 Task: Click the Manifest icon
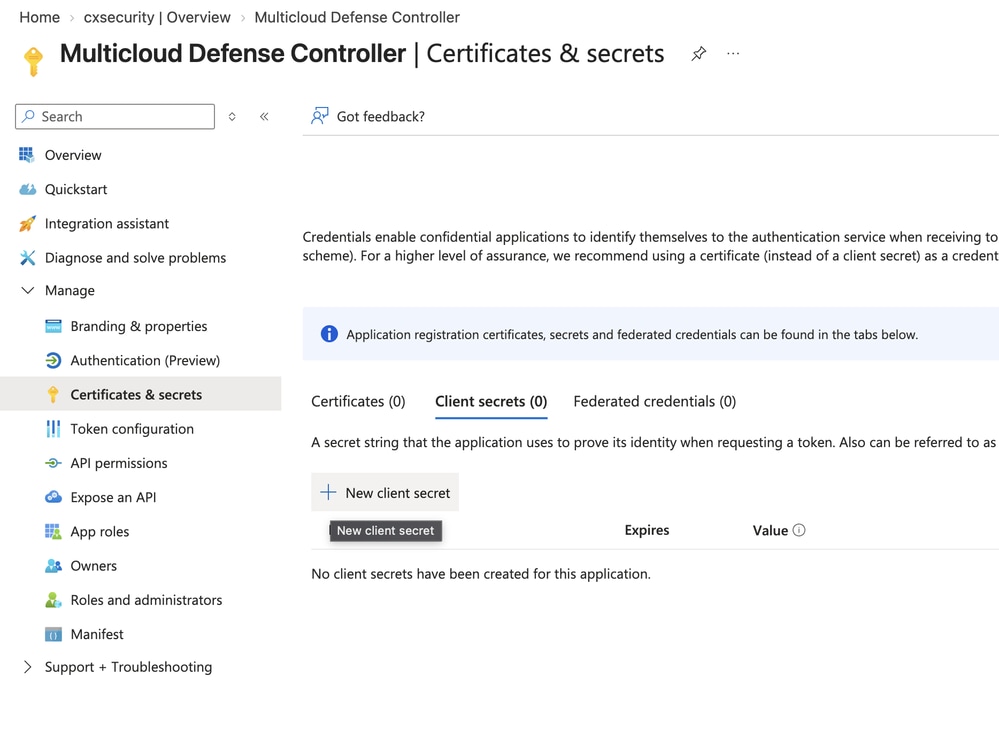coord(54,635)
